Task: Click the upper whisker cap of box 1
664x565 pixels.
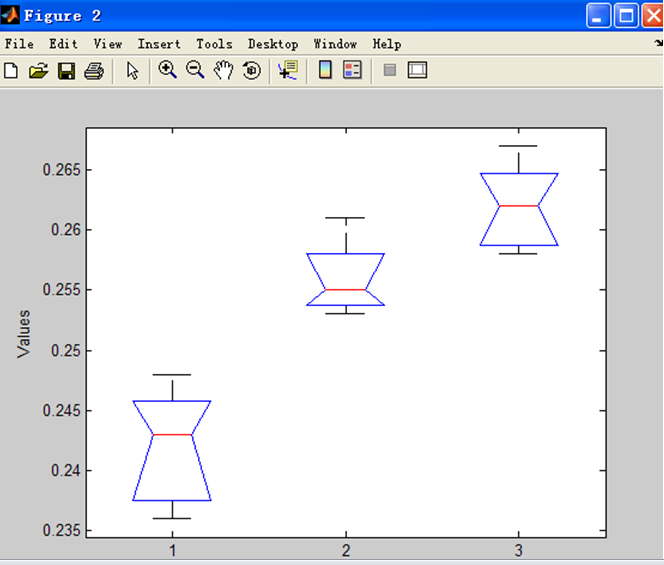Action: click(172, 375)
